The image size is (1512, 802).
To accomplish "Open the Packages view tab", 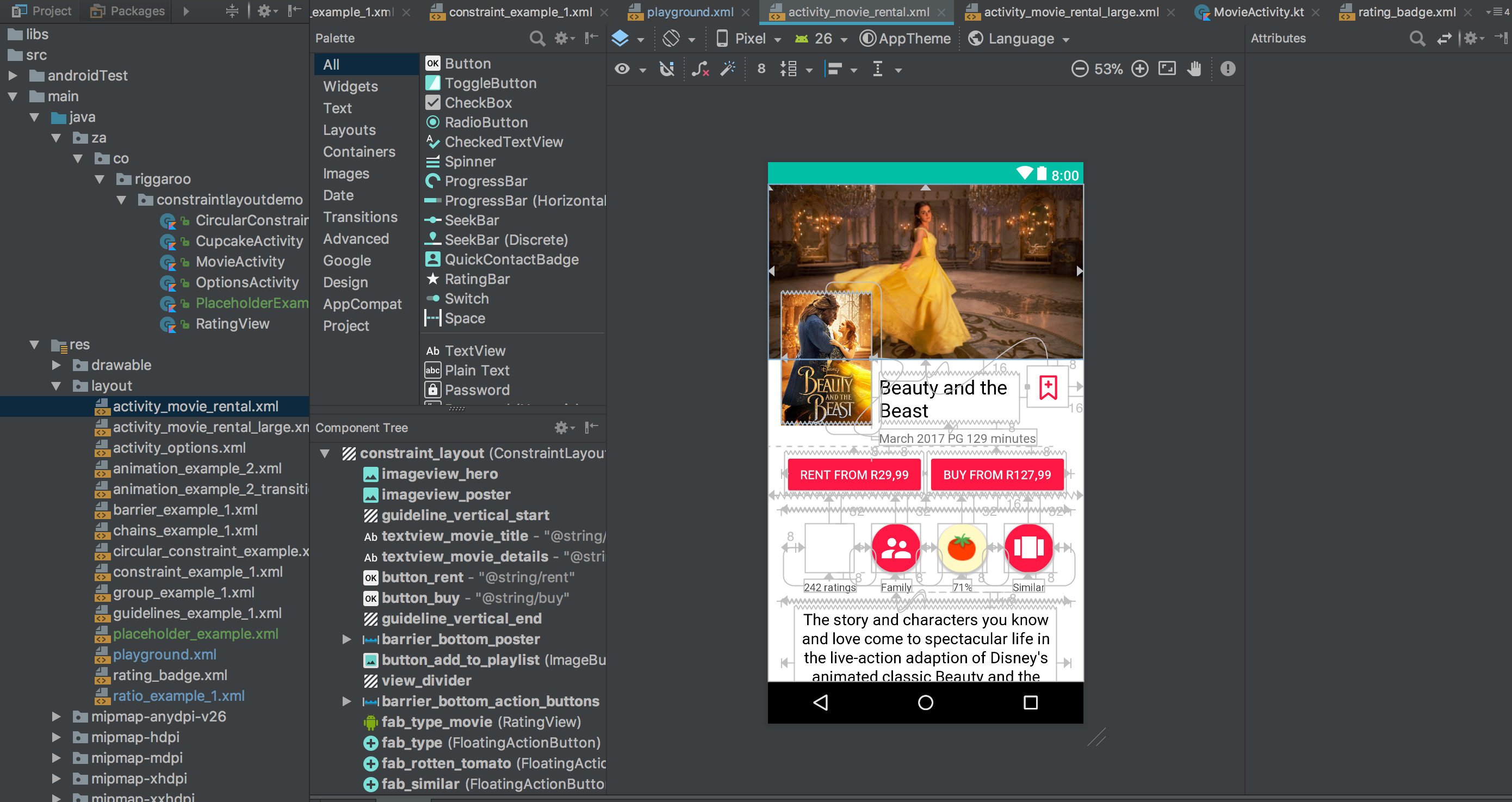I will (x=127, y=10).
